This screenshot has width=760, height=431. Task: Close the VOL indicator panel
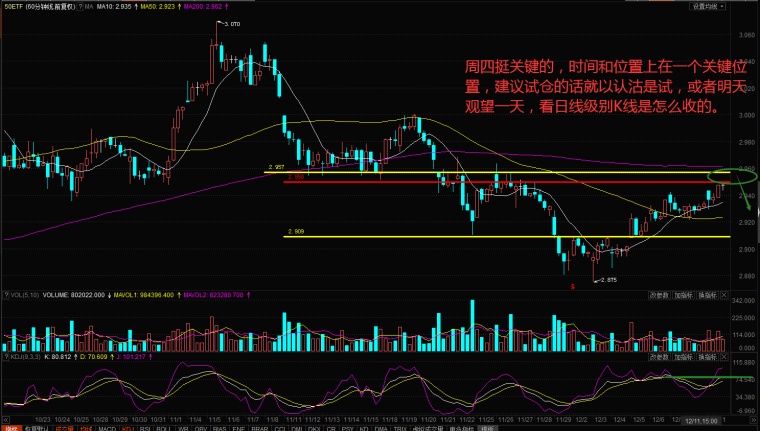[x=725, y=296]
